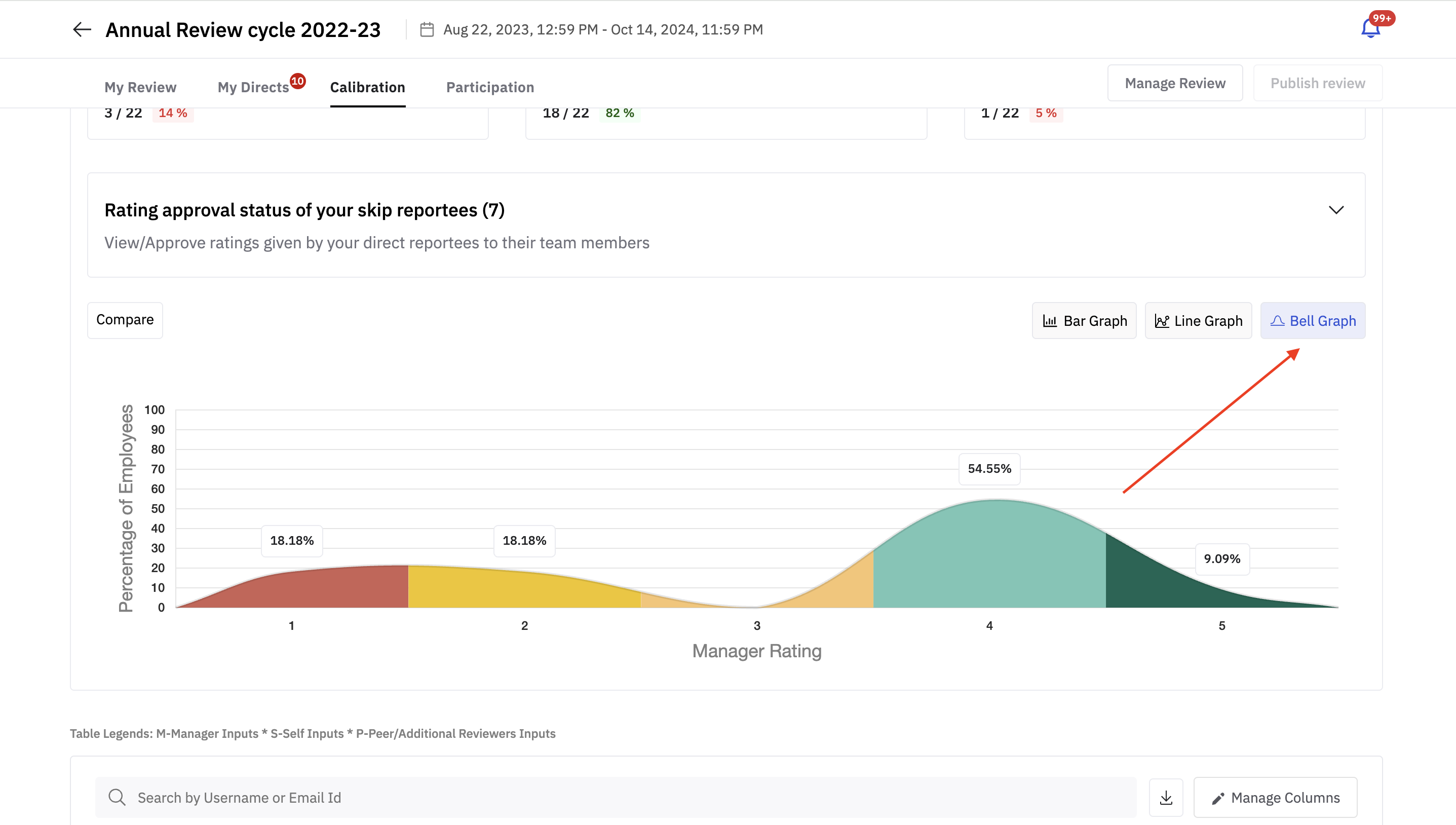Image resolution: width=1456 pixels, height=825 pixels.
Task: Open the notifications bell
Action: pyautogui.click(x=1370, y=28)
